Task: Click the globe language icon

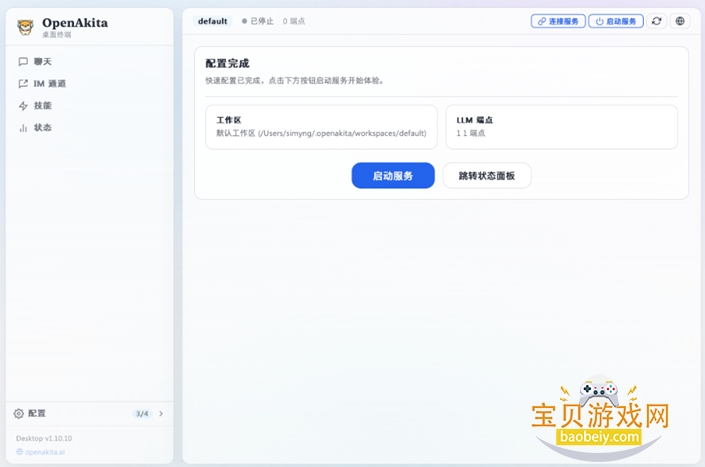Action: click(680, 21)
